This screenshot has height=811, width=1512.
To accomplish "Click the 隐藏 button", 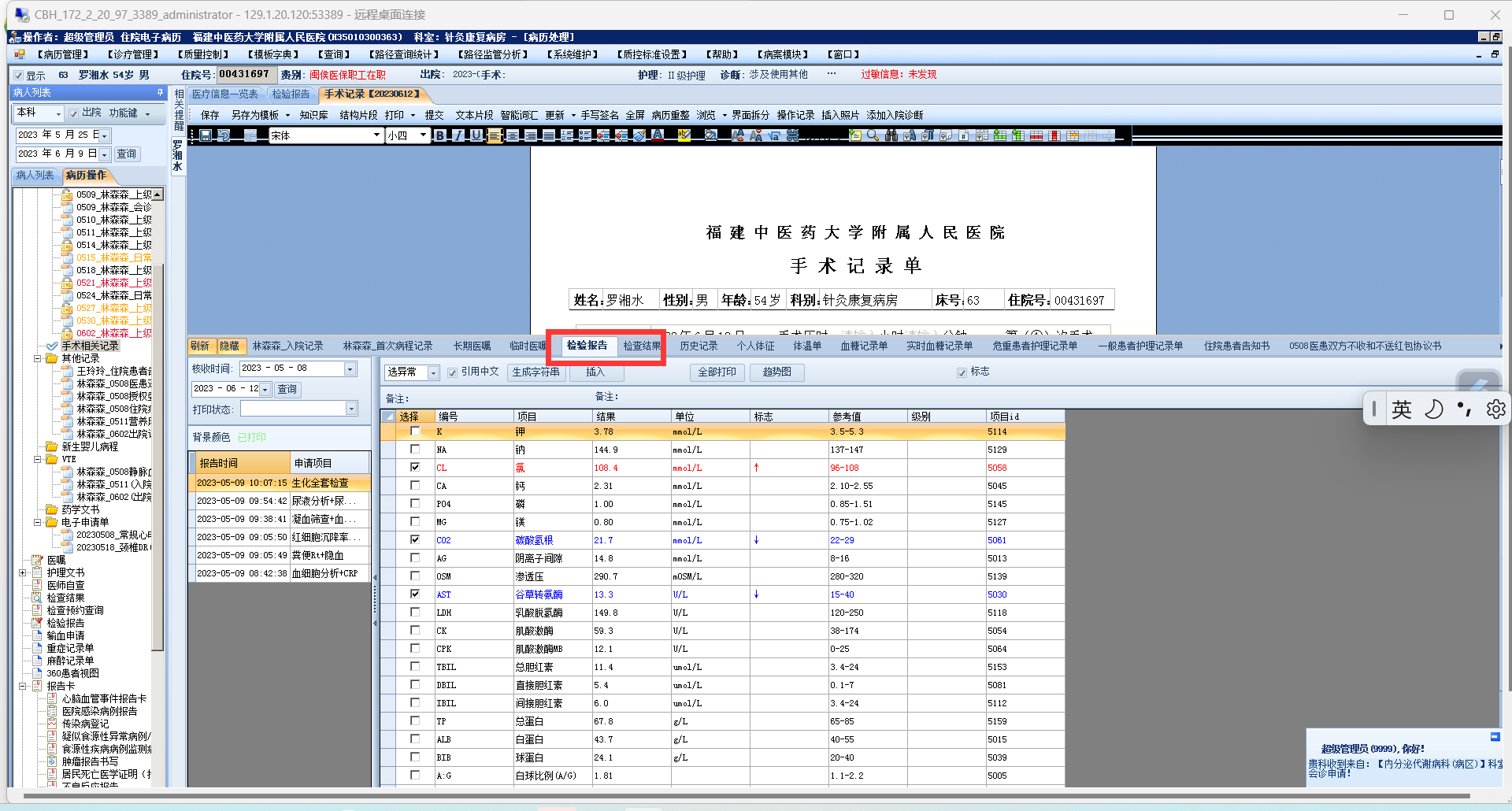I will [229, 346].
